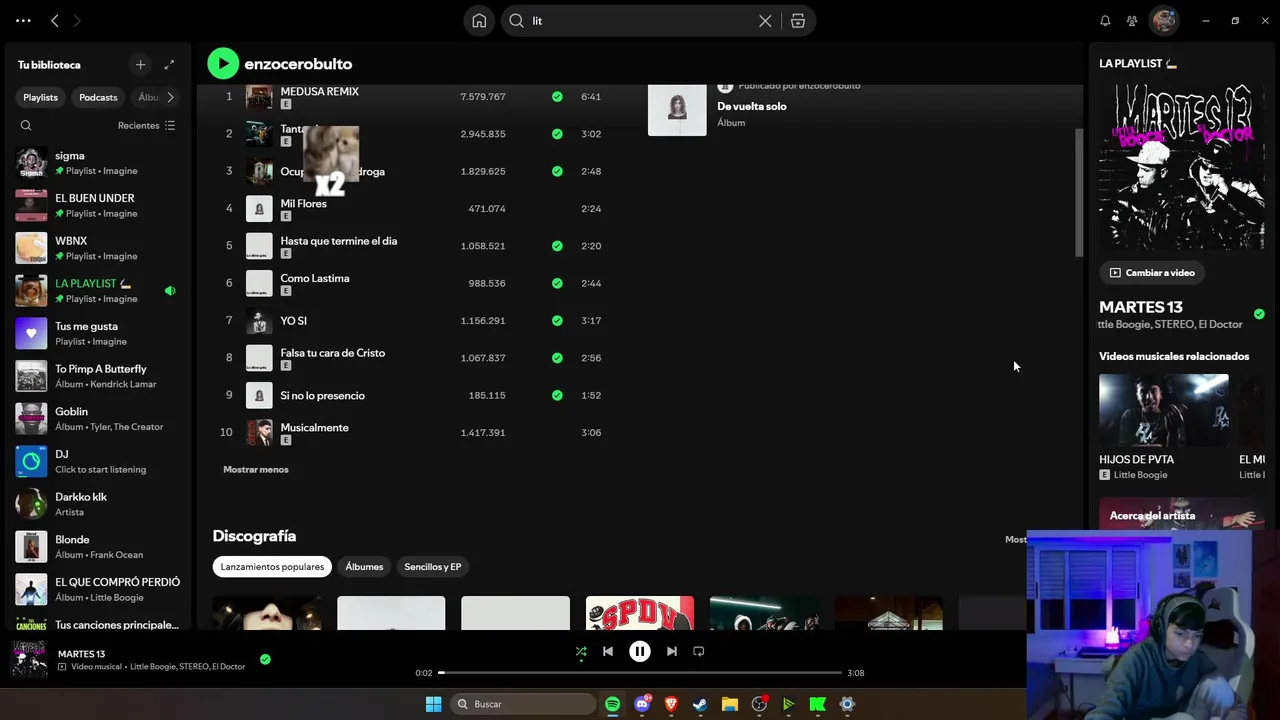Toggle shuffle playback
This screenshot has width=1280, height=720.
click(581, 651)
